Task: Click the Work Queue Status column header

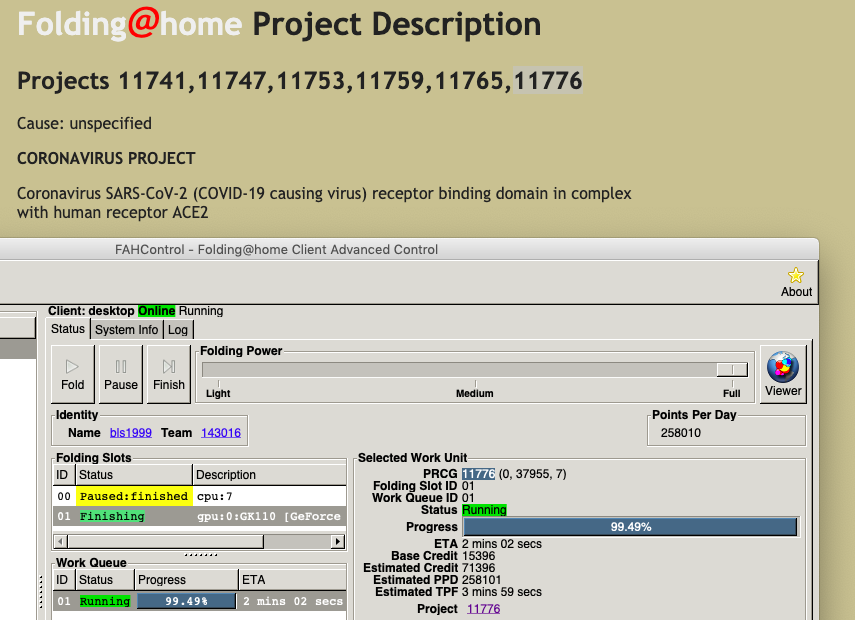Action: click(x=104, y=580)
